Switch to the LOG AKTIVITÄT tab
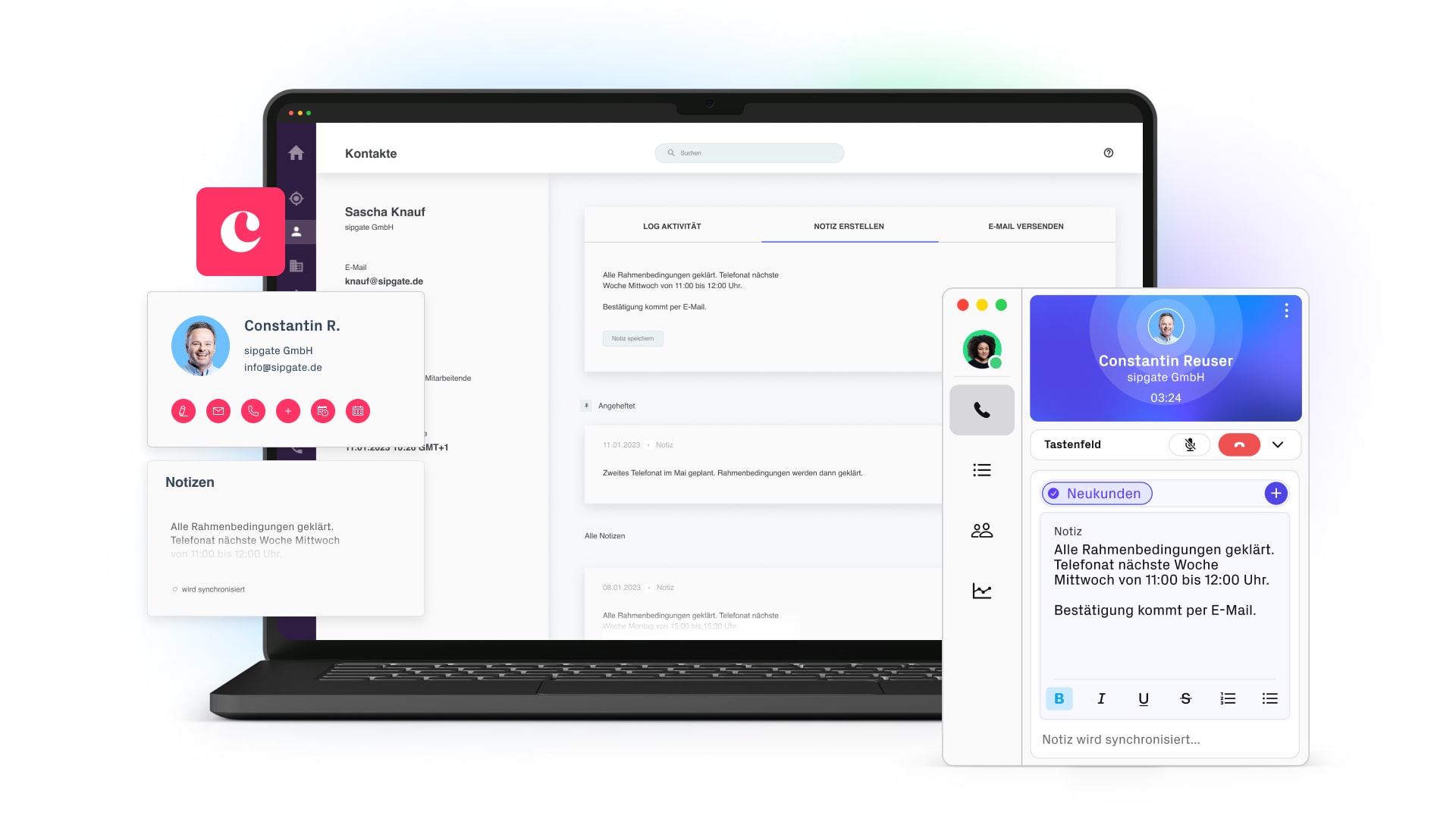 672,226
